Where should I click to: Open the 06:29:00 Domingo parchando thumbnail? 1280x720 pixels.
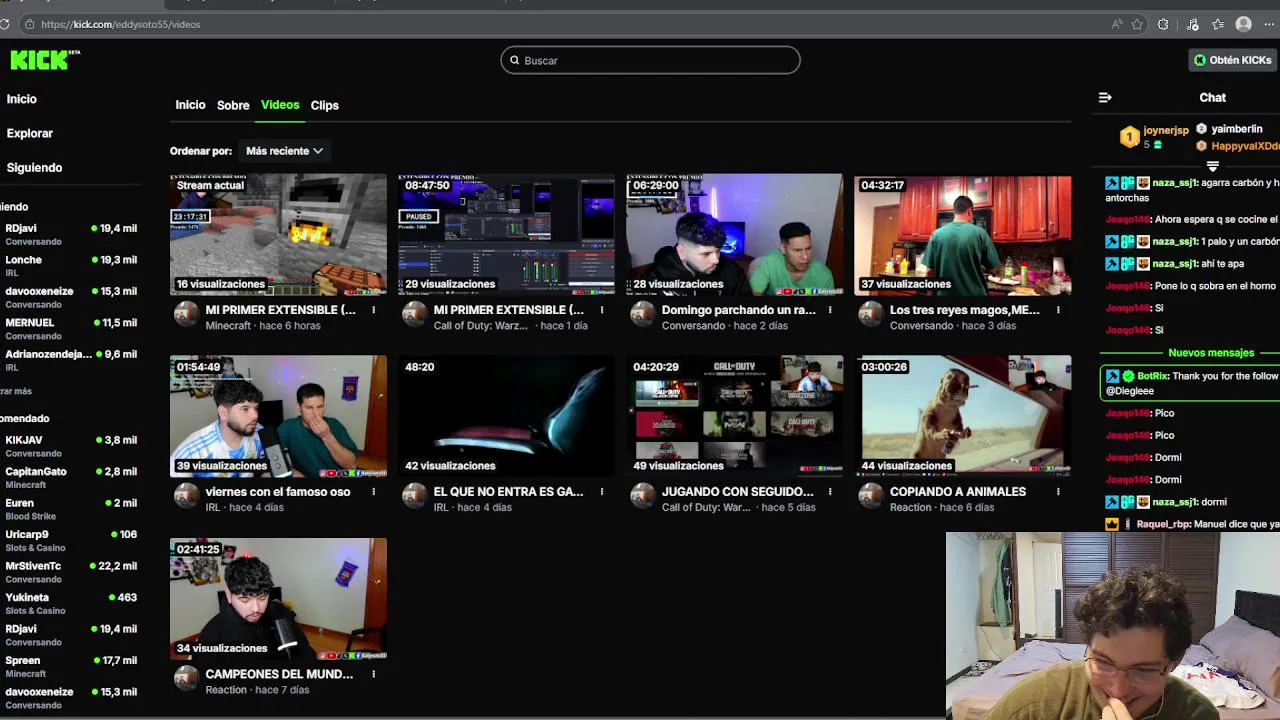(734, 234)
